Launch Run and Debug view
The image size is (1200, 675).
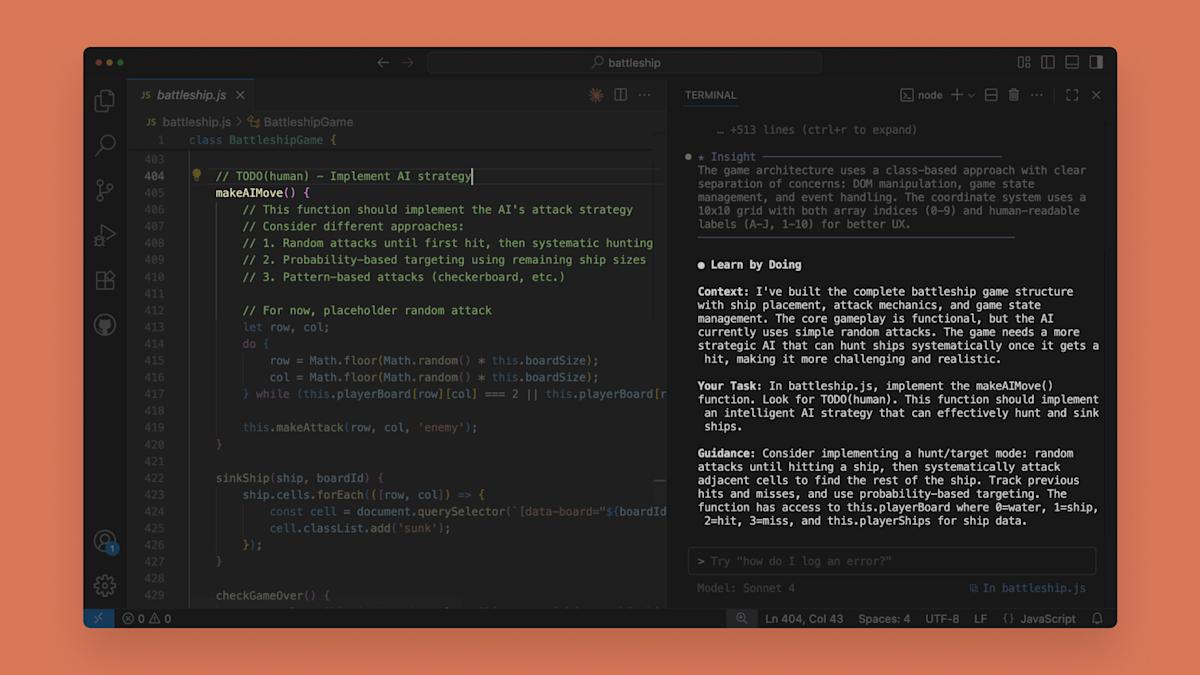click(104, 235)
